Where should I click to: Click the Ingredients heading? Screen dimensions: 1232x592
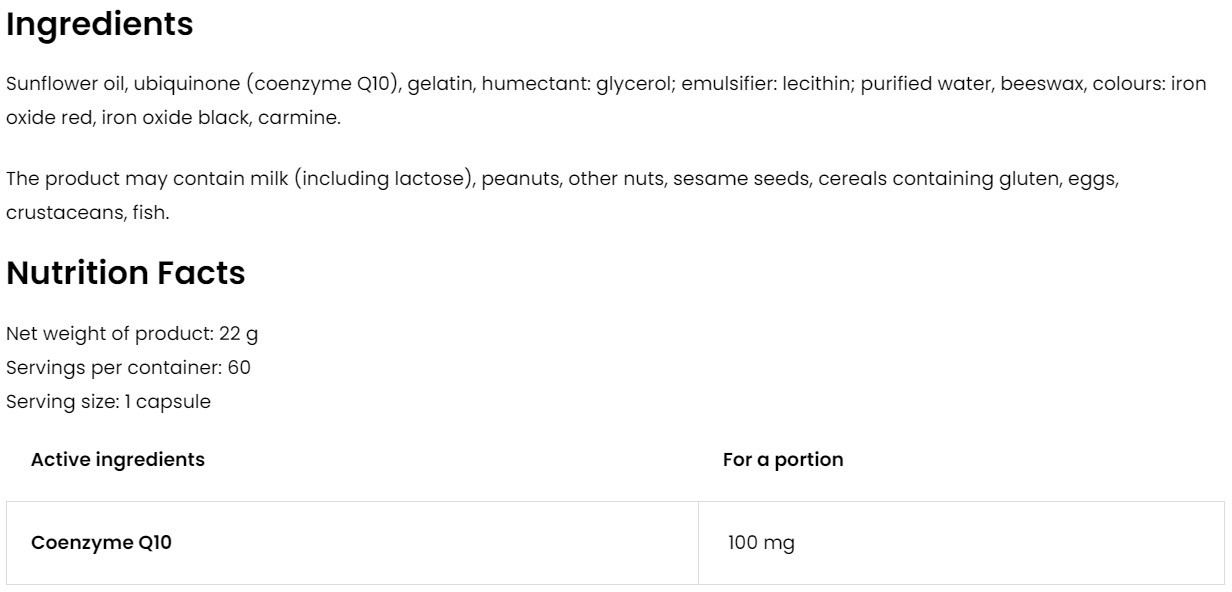pos(100,25)
